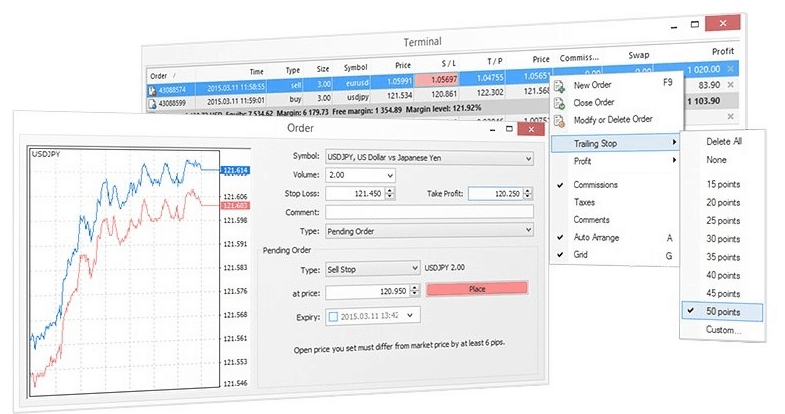Click the S / L column header
785x414 pixels.
449,63
